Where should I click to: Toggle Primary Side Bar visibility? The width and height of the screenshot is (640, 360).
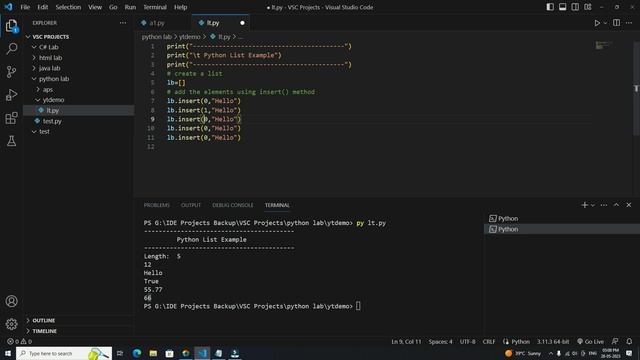[550, 7]
